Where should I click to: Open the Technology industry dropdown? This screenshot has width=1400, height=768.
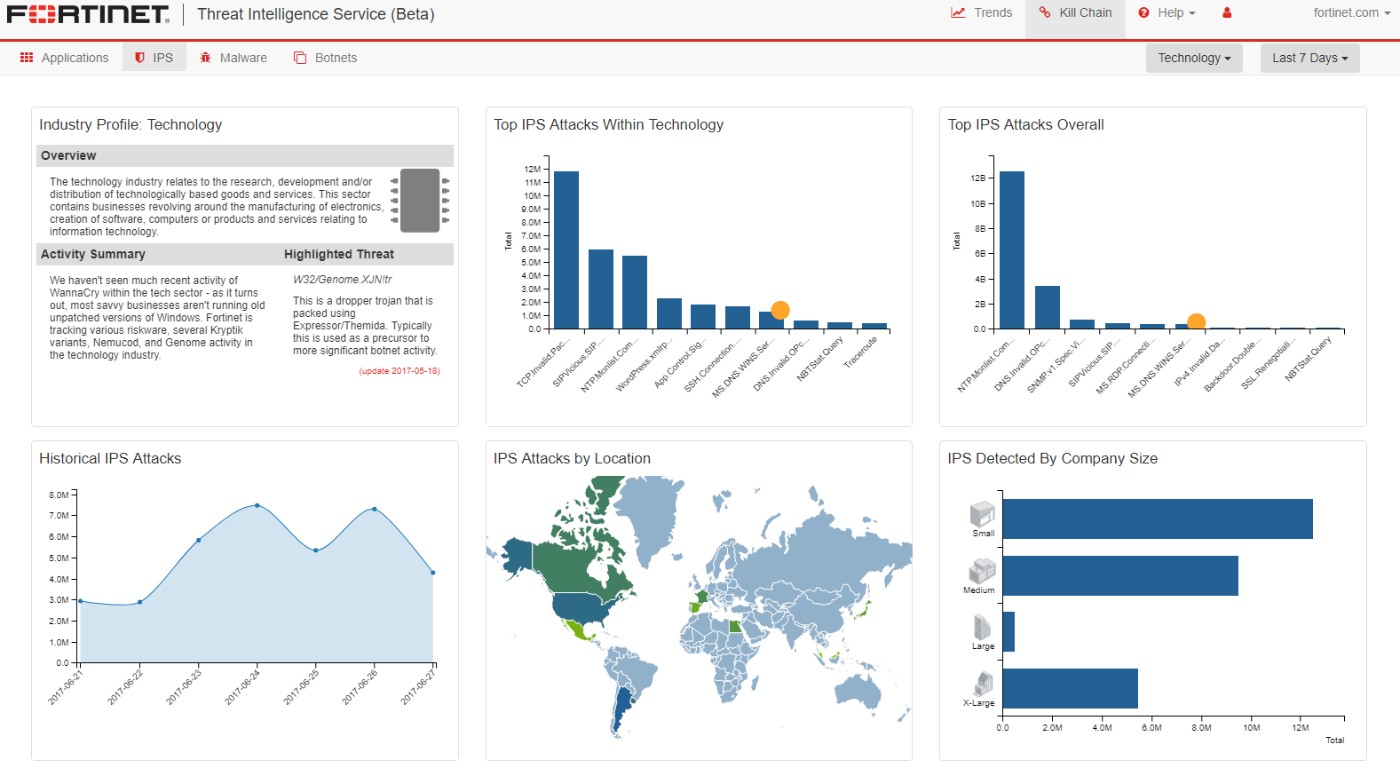pyautogui.click(x=1194, y=58)
